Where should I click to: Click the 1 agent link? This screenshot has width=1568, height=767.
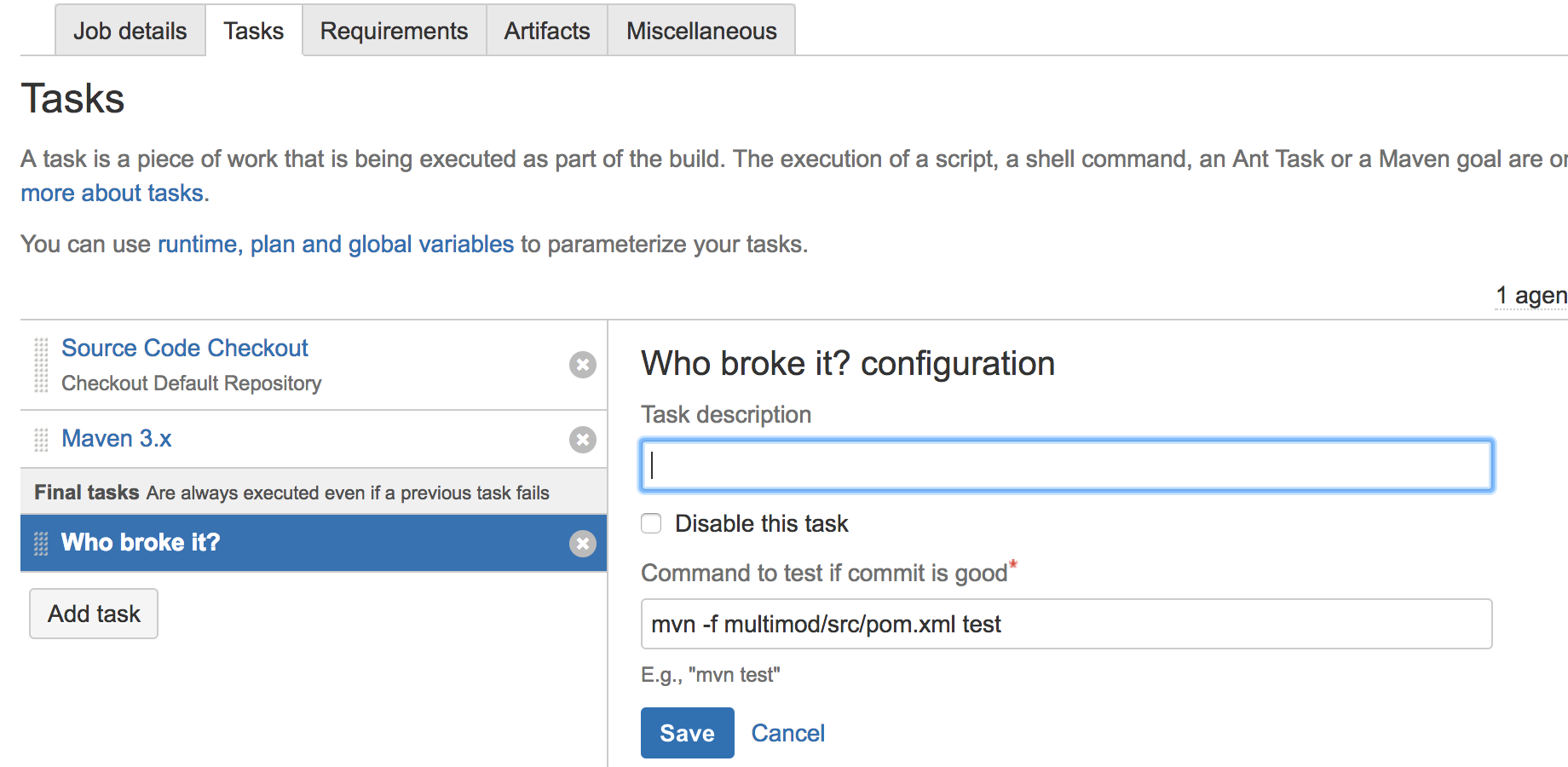point(1531,295)
